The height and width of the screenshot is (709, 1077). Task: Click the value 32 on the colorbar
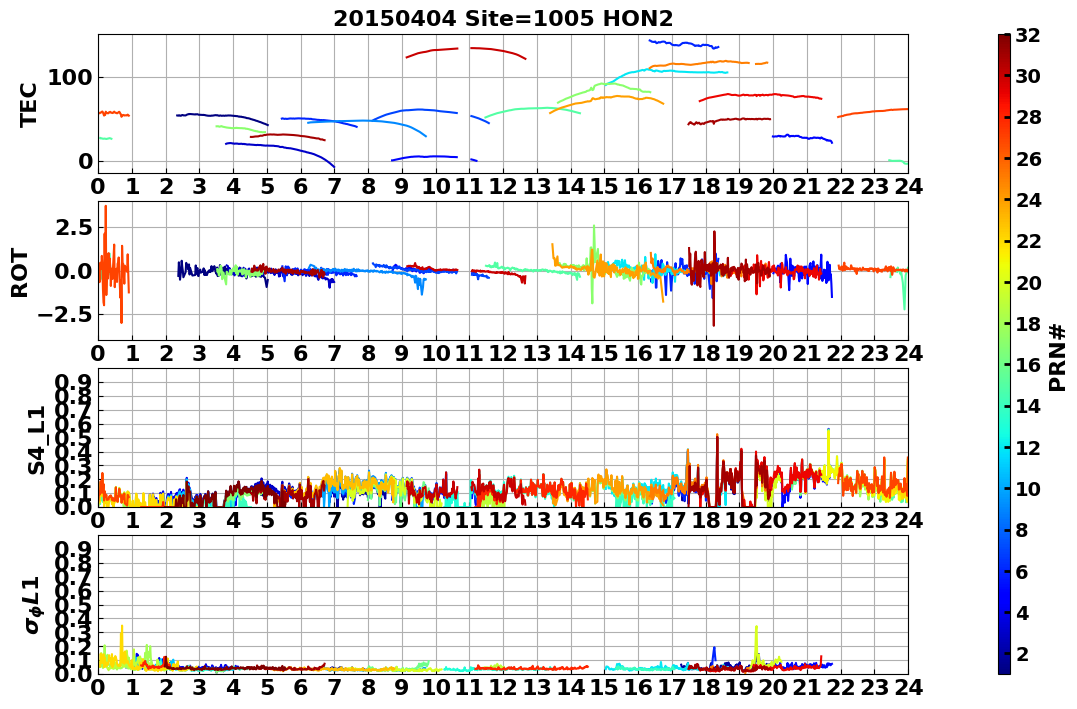(x=1028, y=36)
